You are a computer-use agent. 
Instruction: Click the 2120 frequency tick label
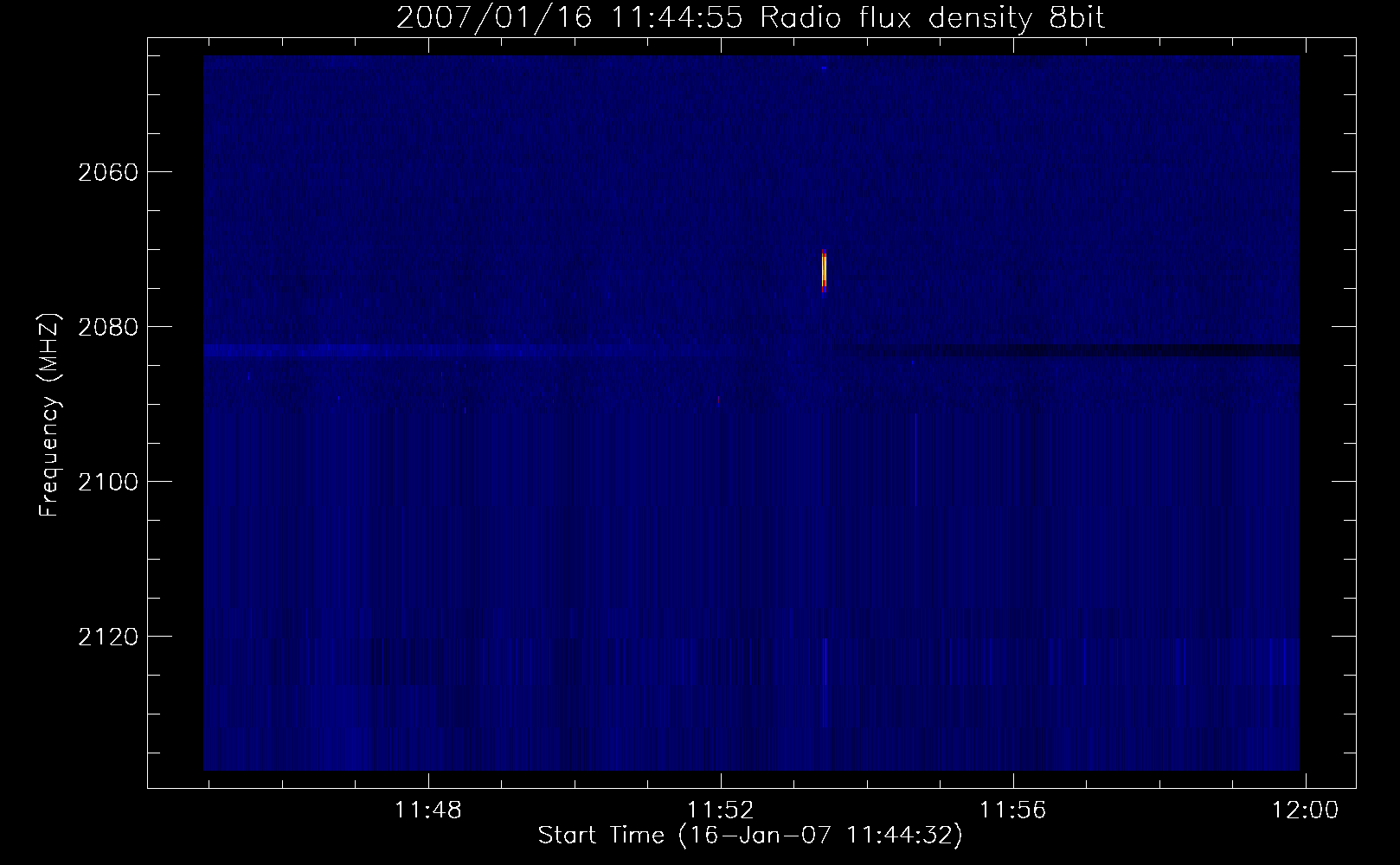point(108,637)
